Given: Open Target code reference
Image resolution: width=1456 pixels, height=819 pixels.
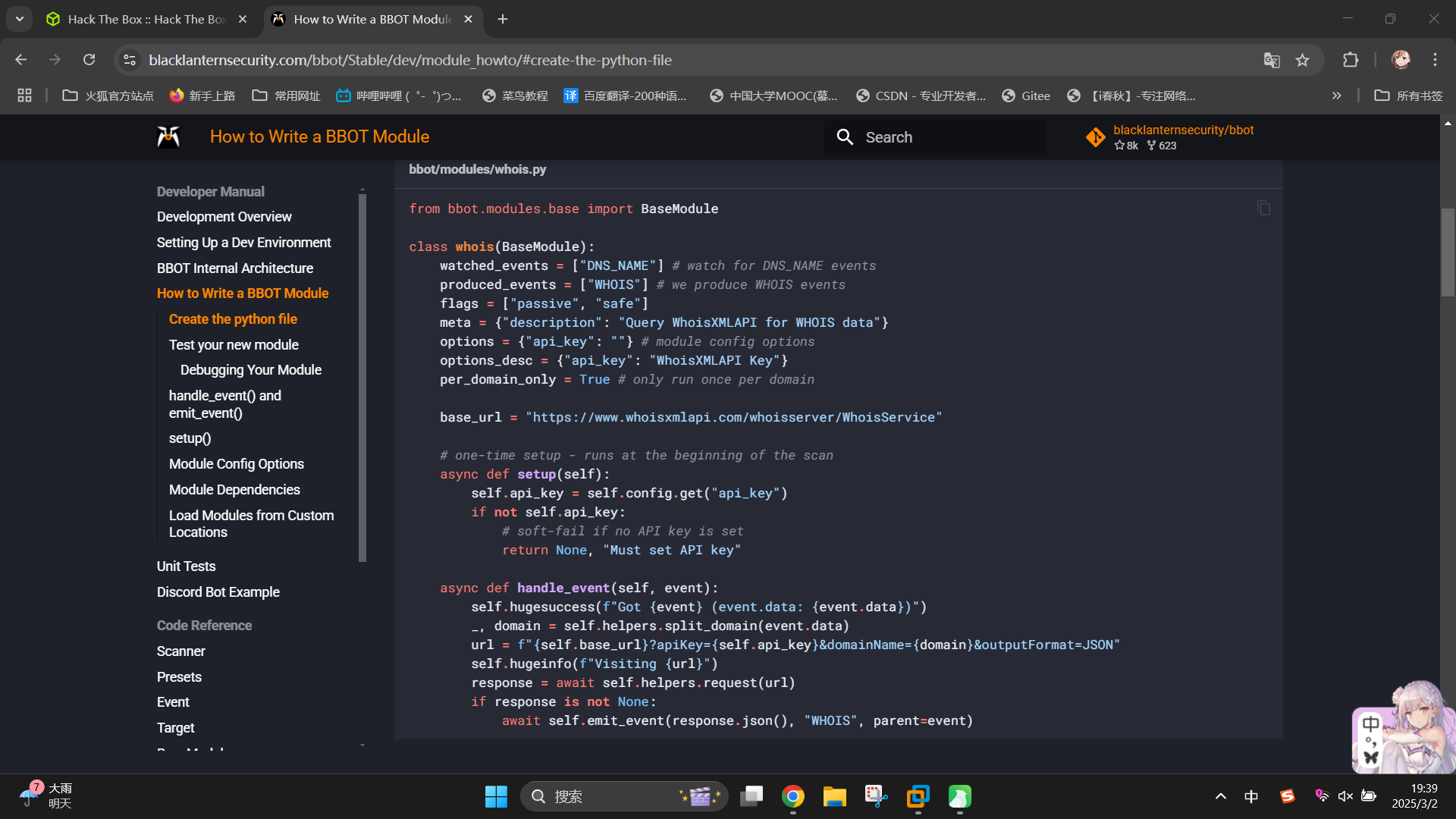Looking at the screenshot, I should 175,728.
